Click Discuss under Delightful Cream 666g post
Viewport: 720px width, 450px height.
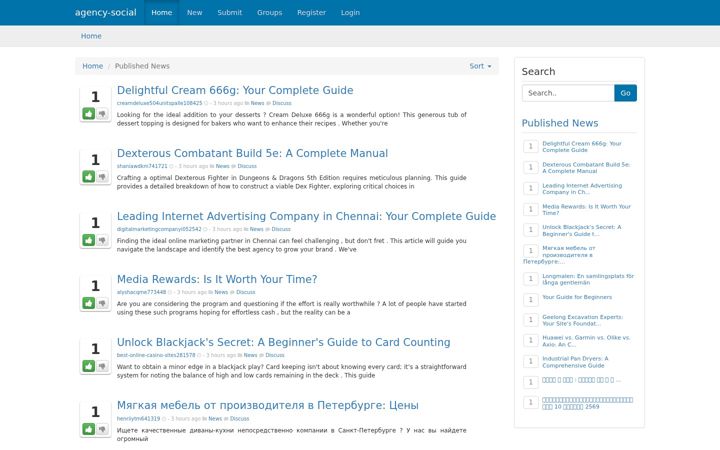pos(282,103)
